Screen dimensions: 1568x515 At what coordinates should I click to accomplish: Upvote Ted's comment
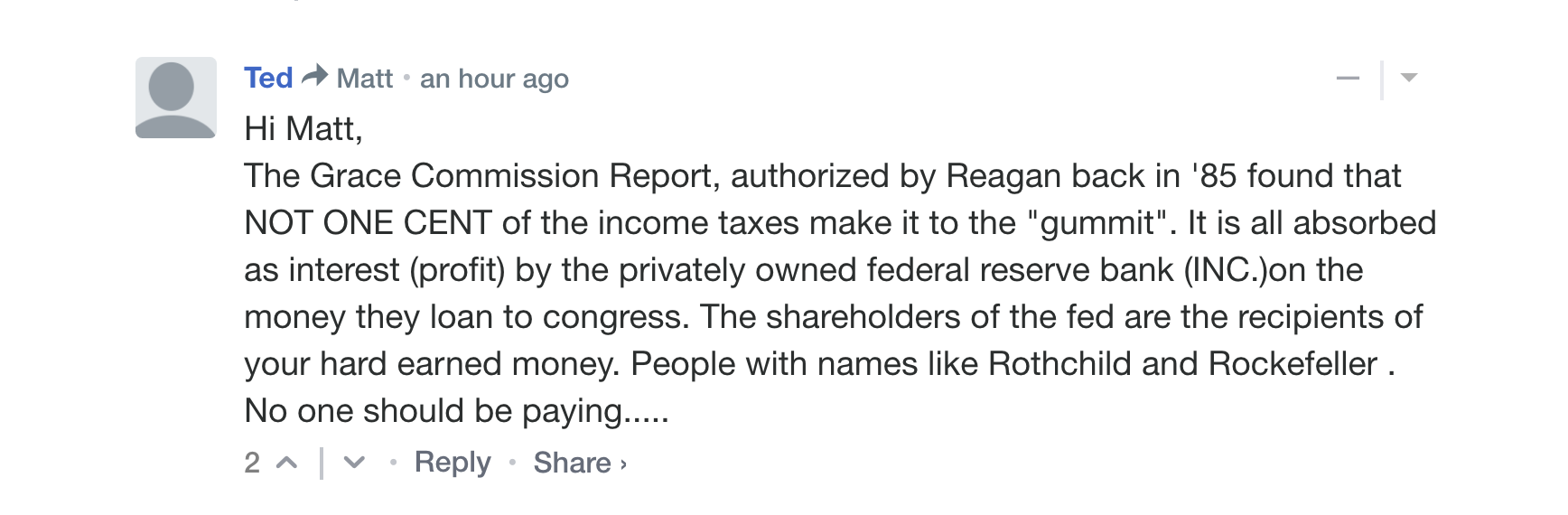[x=287, y=463]
